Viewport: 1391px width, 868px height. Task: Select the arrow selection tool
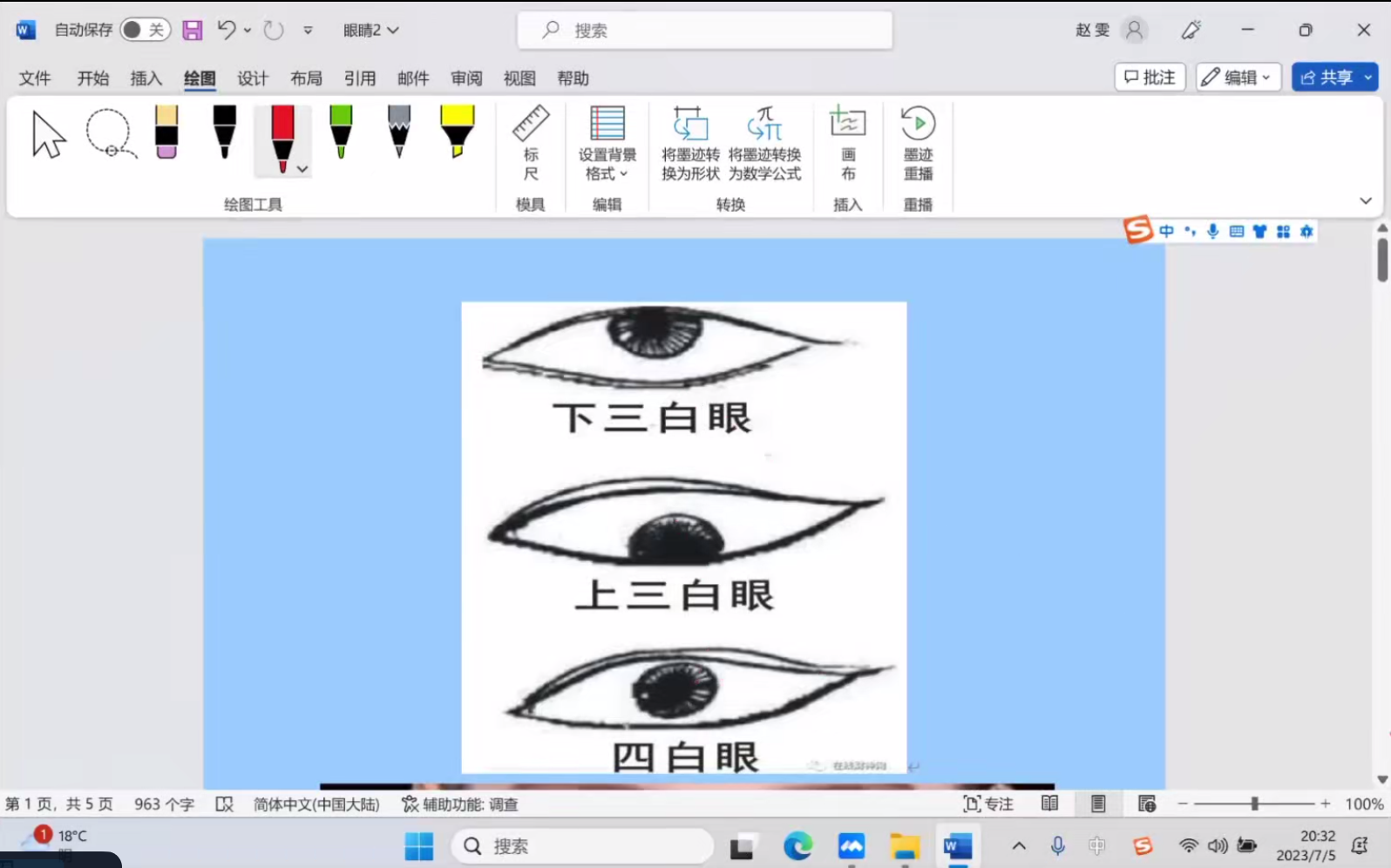pos(48,135)
